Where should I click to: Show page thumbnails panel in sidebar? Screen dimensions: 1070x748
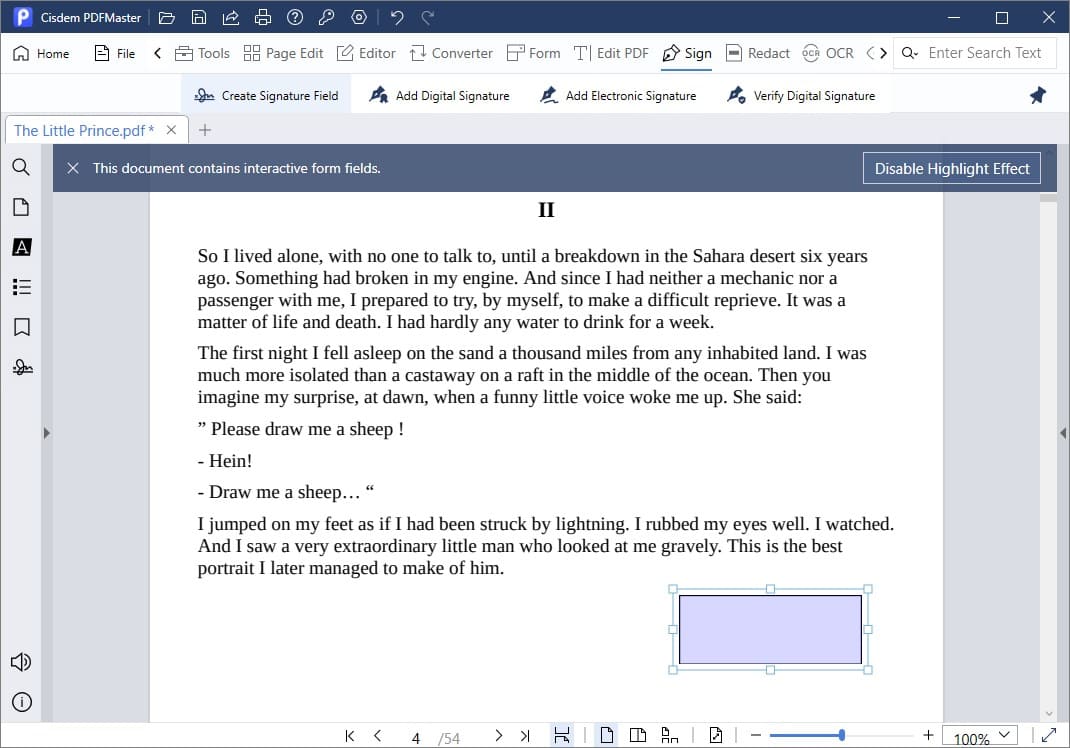pyautogui.click(x=21, y=207)
